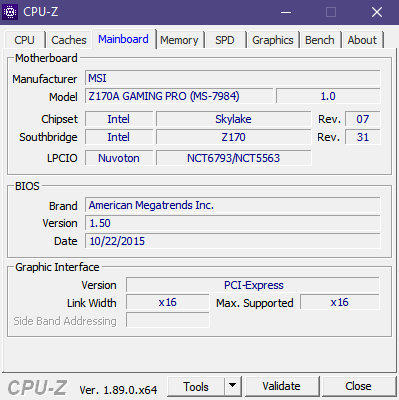The image size is (399, 400).
Task: Click the southbridge name Z170
Action: [x=233, y=137]
